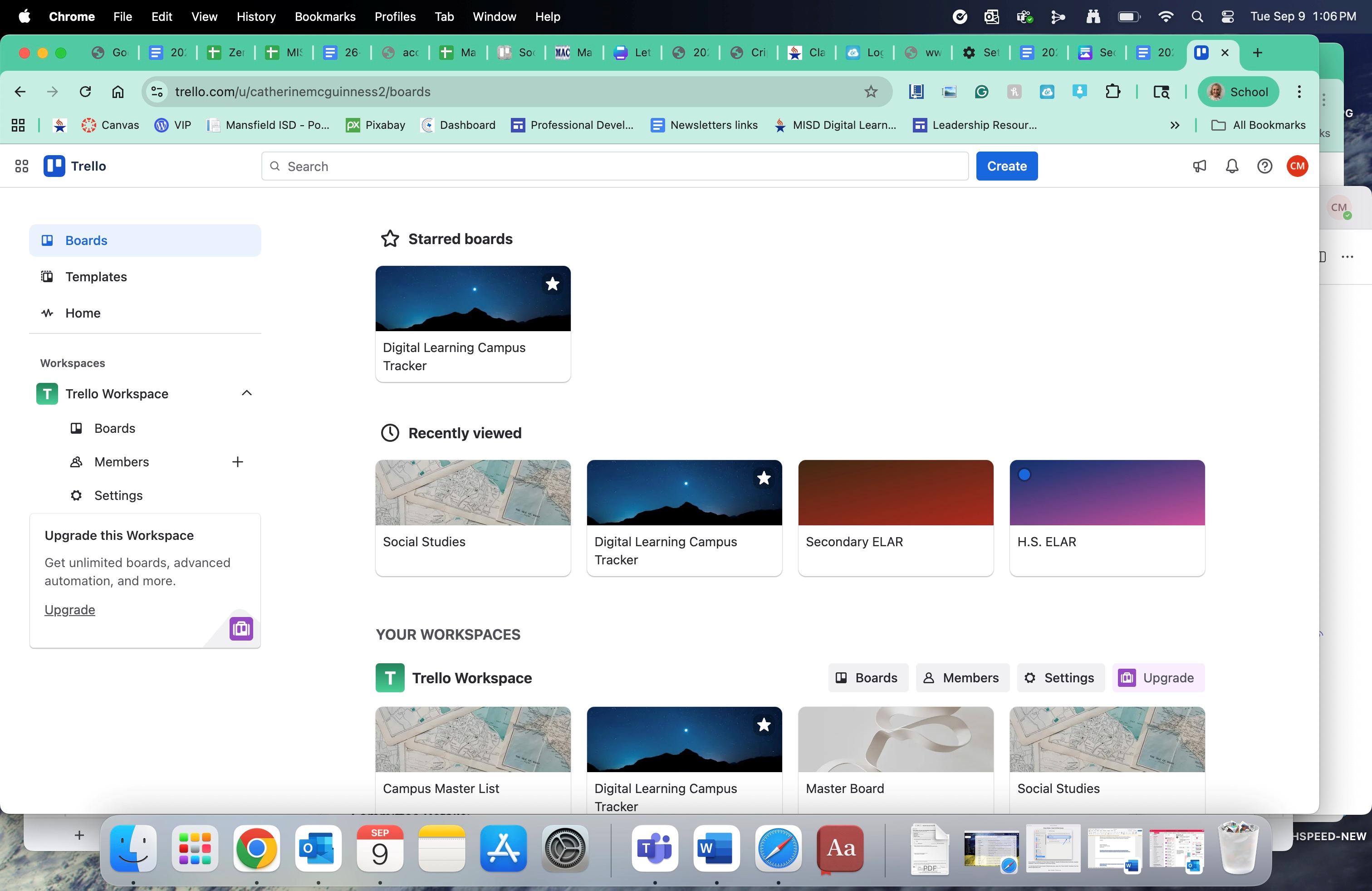Open the Trello app switcher grid icon
This screenshot has height=891, width=1372.
coord(21,166)
